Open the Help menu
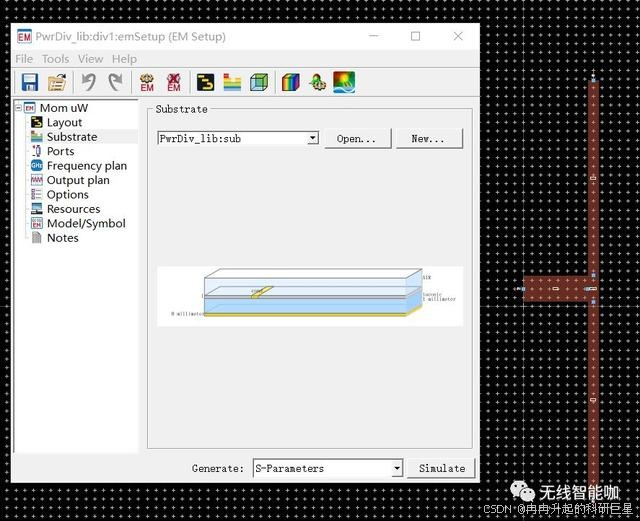Viewport: 640px width, 521px height. click(x=124, y=59)
